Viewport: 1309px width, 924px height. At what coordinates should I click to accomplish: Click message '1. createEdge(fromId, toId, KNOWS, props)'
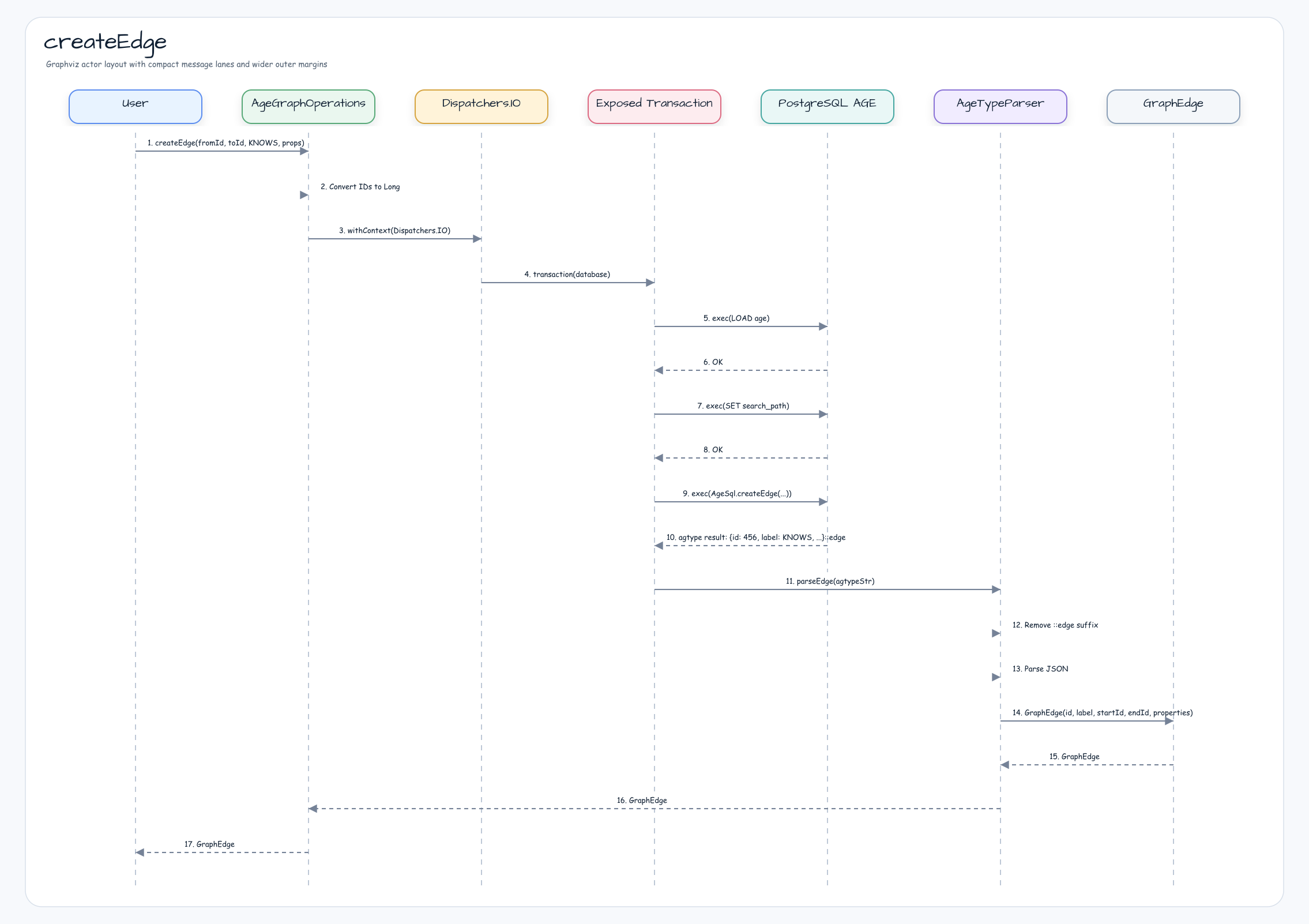click(225, 143)
